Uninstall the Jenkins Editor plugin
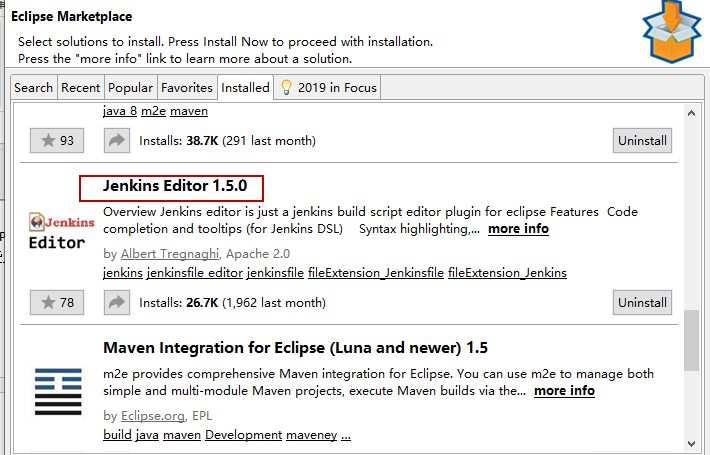Viewport: 710px width, 455px height. tap(642, 302)
